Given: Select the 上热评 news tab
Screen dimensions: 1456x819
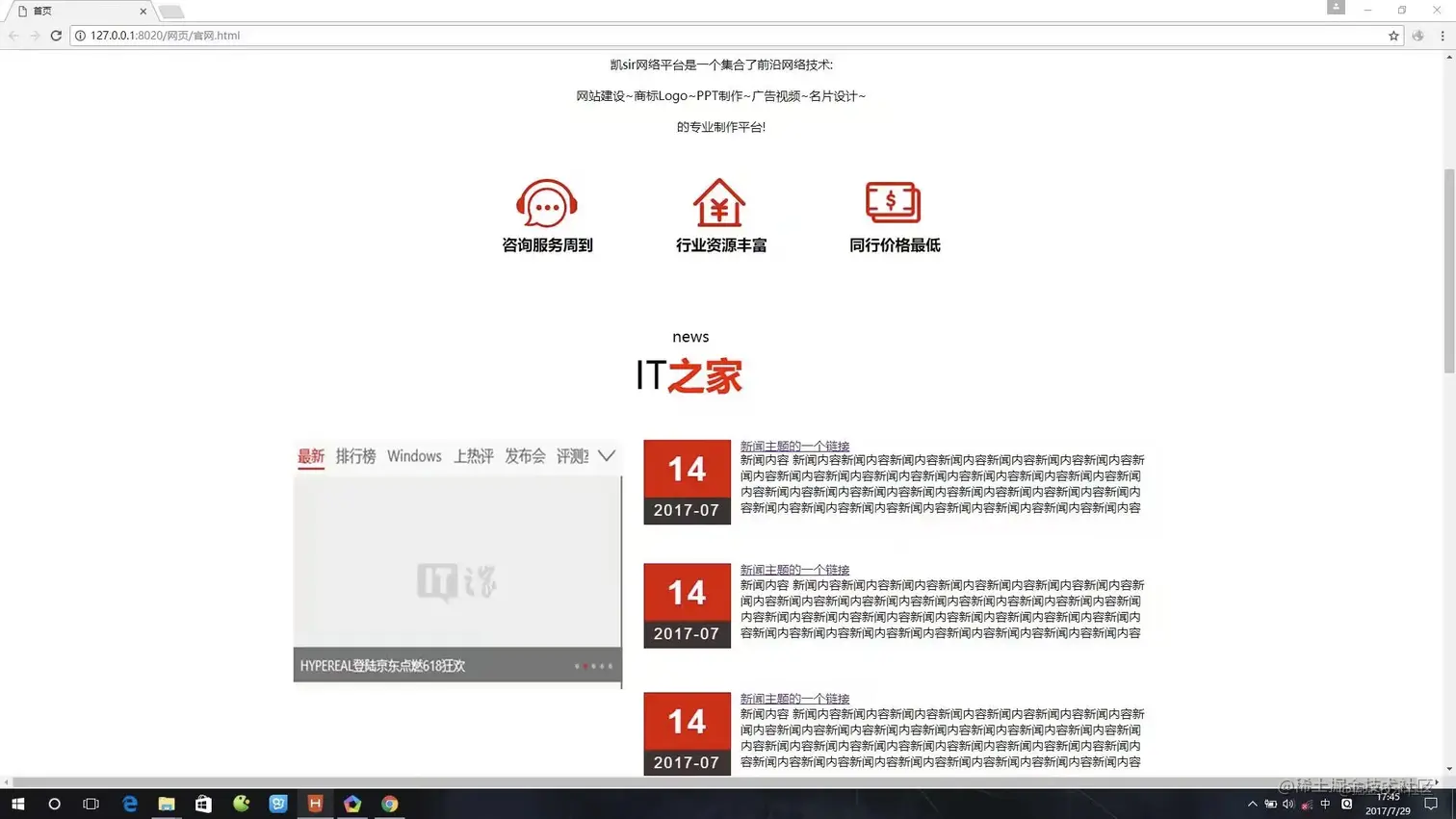Looking at the screenshot, I should pos(474,456).
